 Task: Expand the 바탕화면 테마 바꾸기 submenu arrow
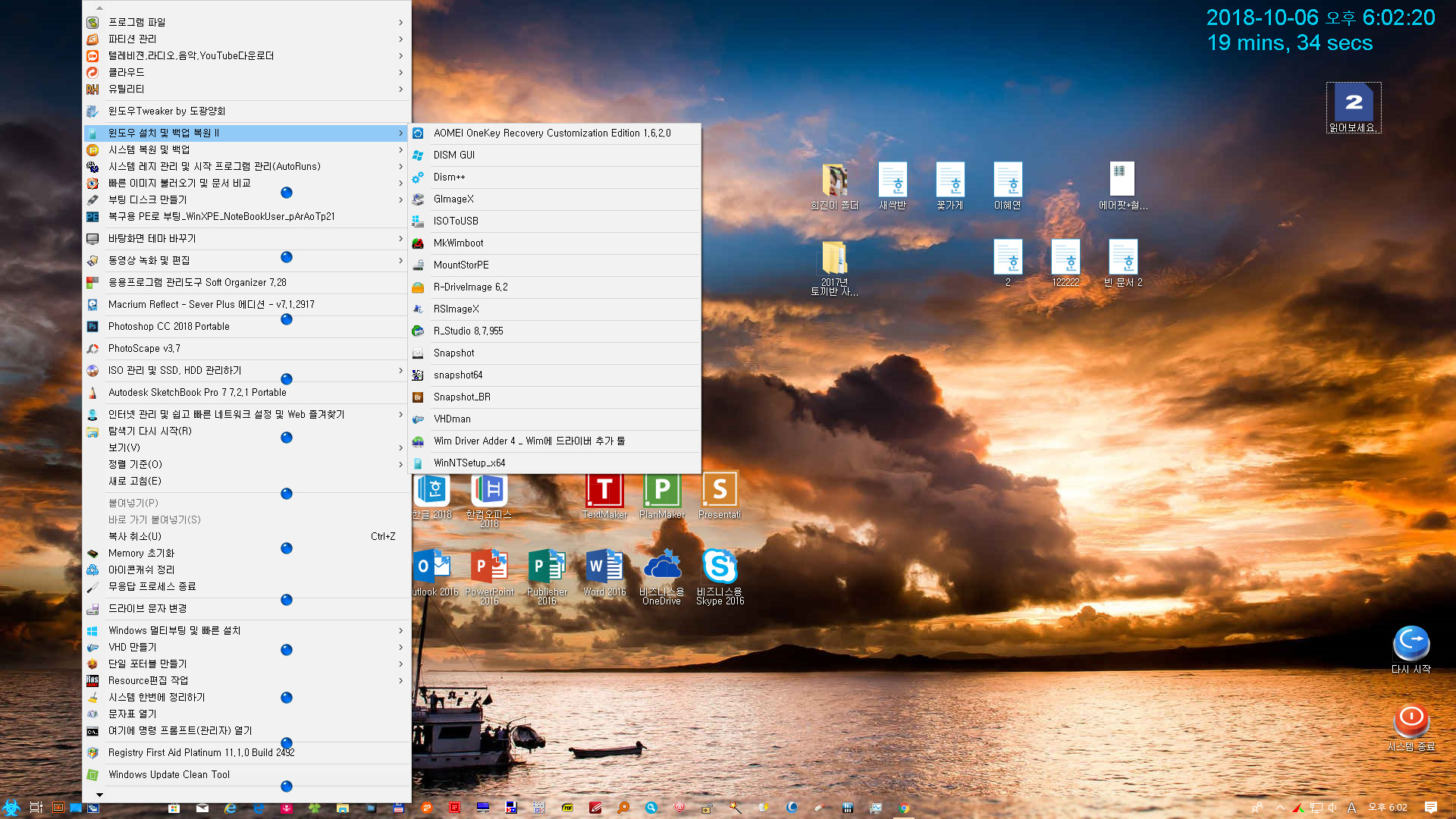[401, 238]
